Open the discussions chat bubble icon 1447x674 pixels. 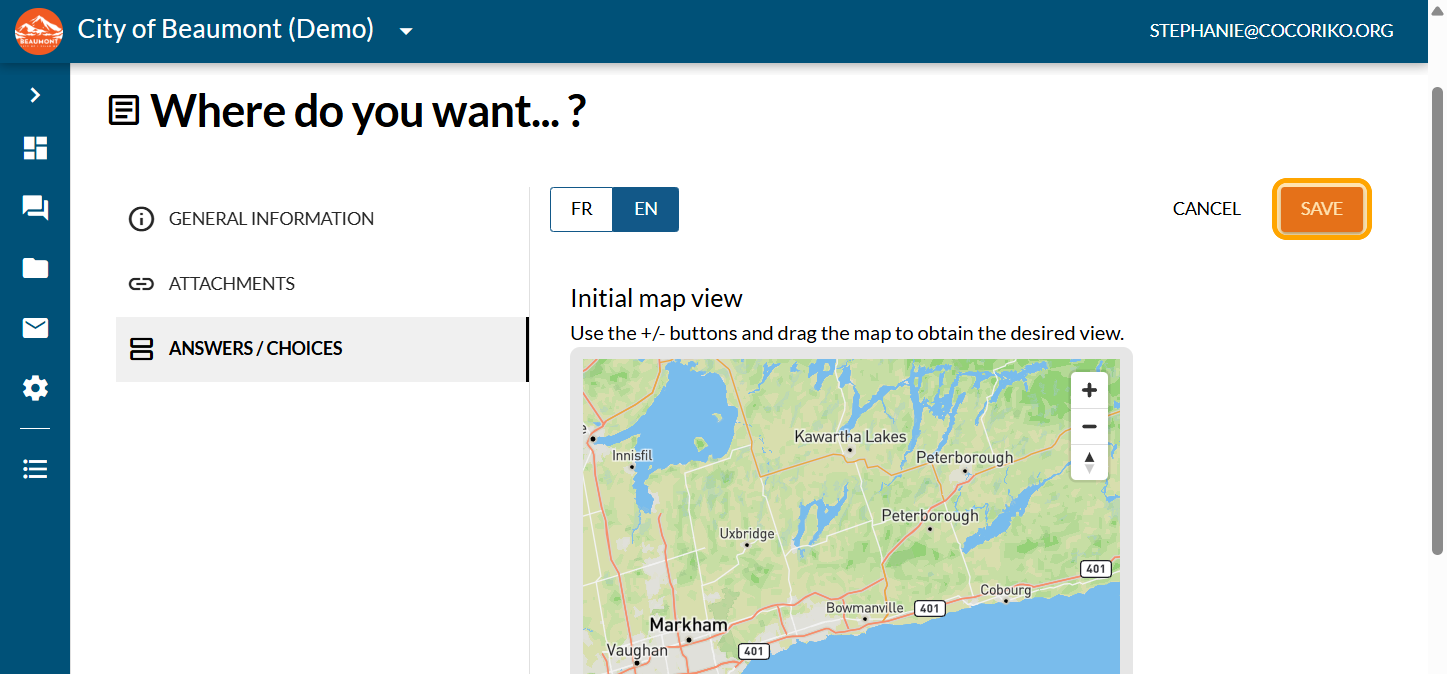coord(35,208)
